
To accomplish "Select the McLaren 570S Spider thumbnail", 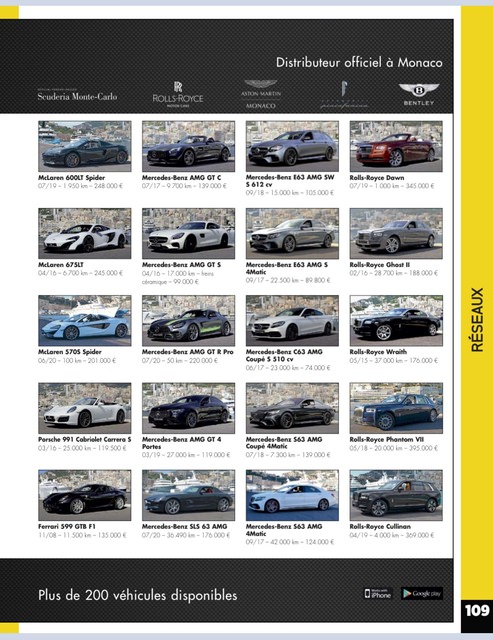I will pyautogui.click(x=85, y=321).
